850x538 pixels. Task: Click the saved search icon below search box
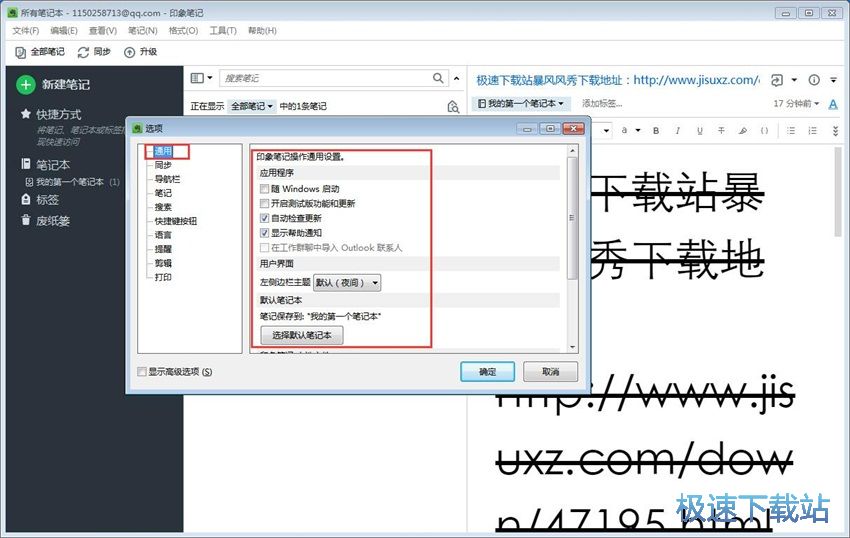point(453,106)
